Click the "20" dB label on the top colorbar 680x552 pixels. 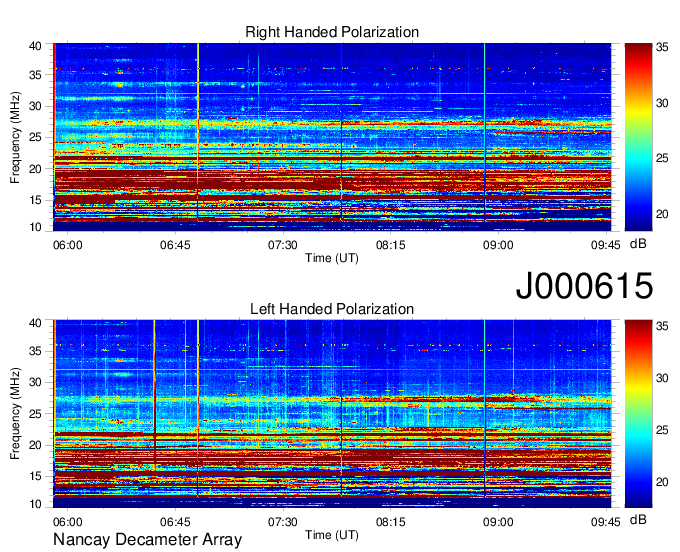(x=662, y=214)
